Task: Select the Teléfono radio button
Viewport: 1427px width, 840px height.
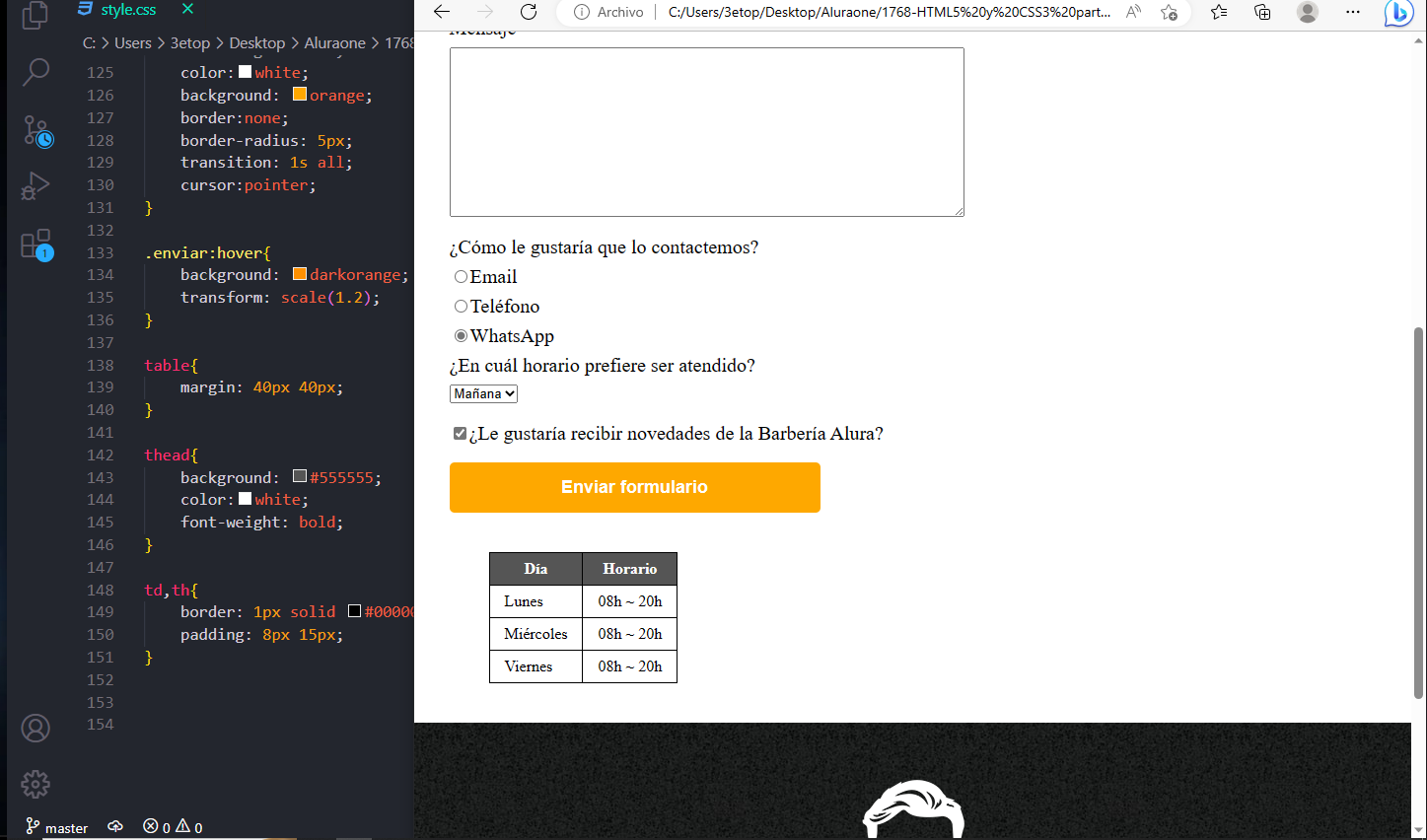Action: coord(461,307)
